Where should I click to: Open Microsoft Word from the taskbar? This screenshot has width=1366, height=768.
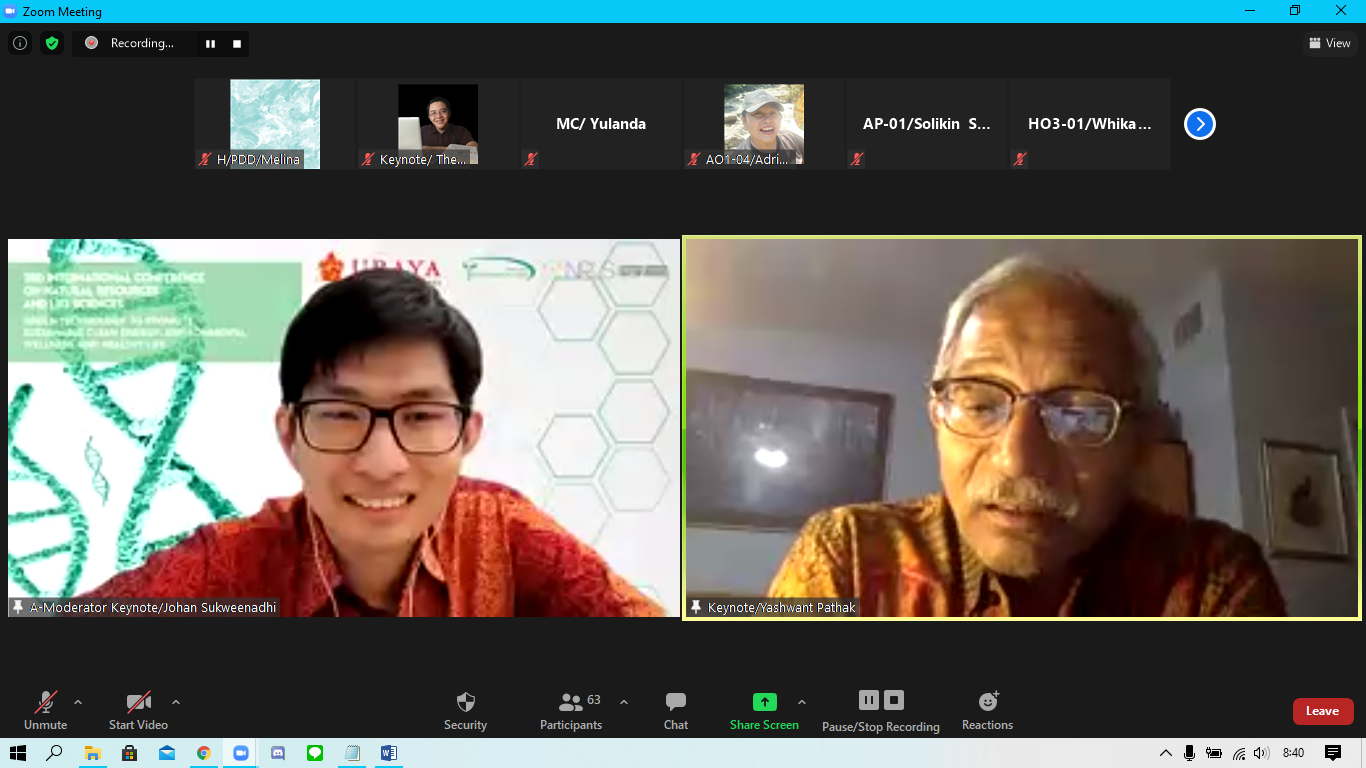(389, 753)
